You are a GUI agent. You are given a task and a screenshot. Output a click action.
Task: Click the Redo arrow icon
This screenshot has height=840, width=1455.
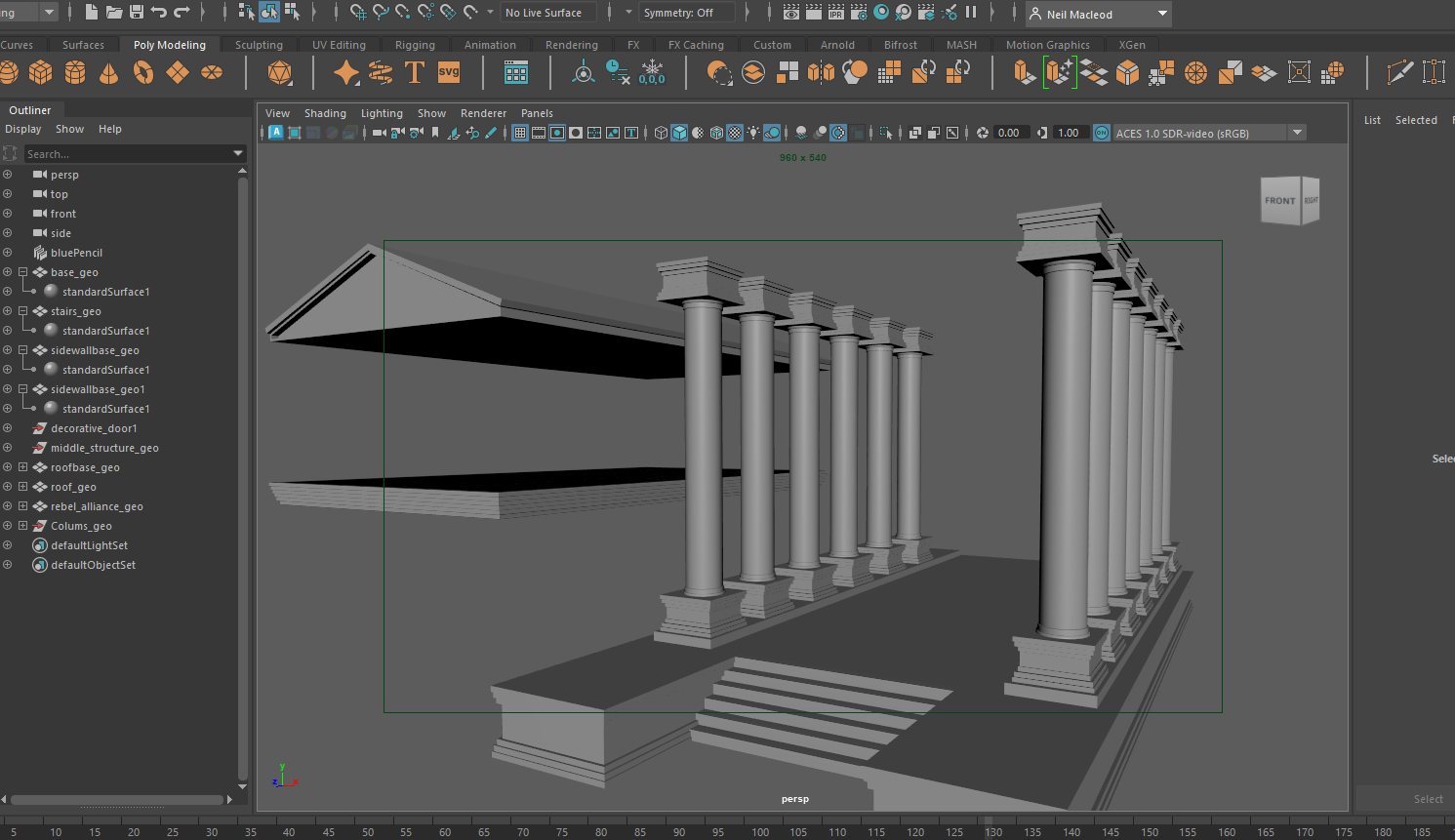pos(182,13)
